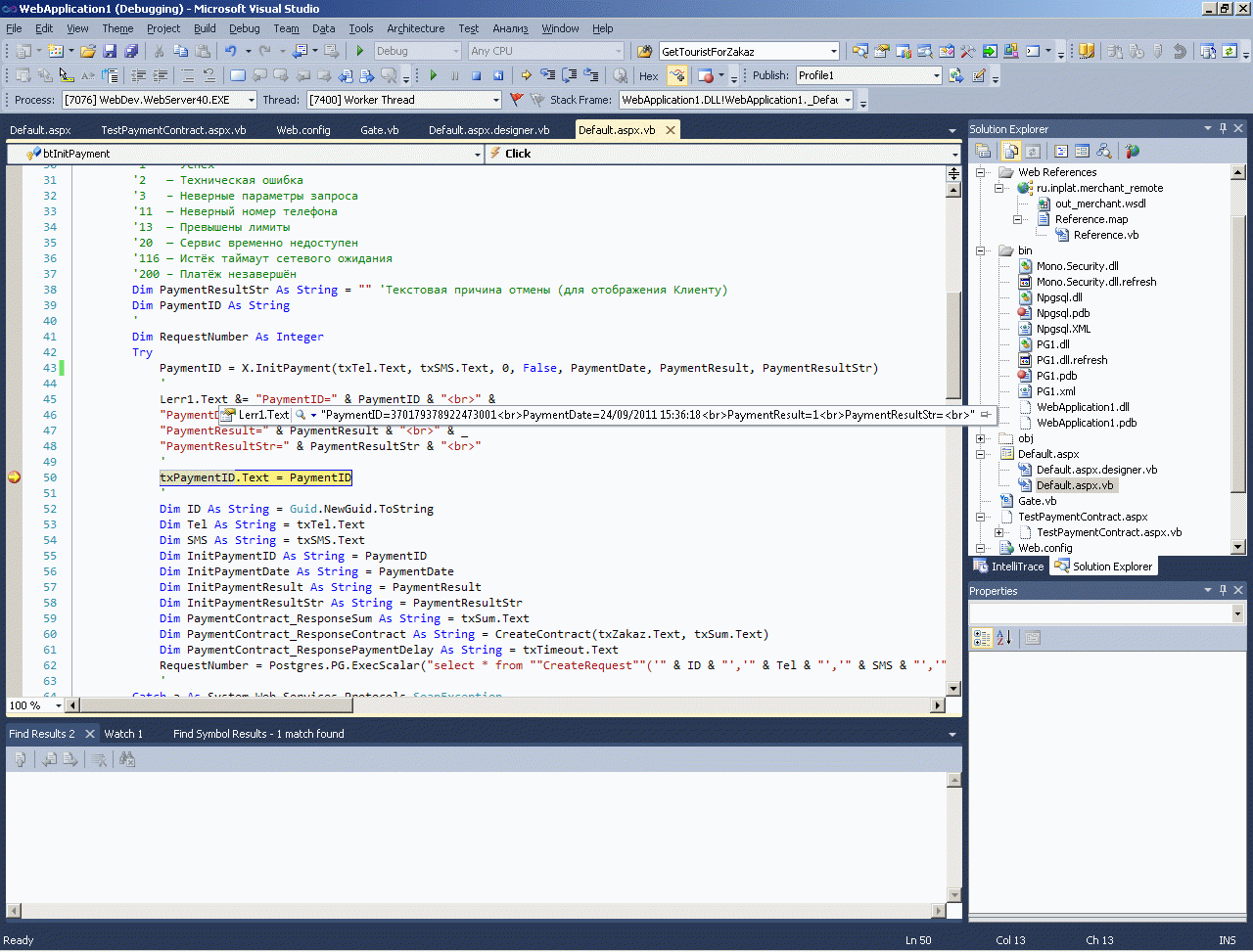The image size is (1253, 952).
Task: Toggle Hex display mode
Action: click(x=648, y=75)
